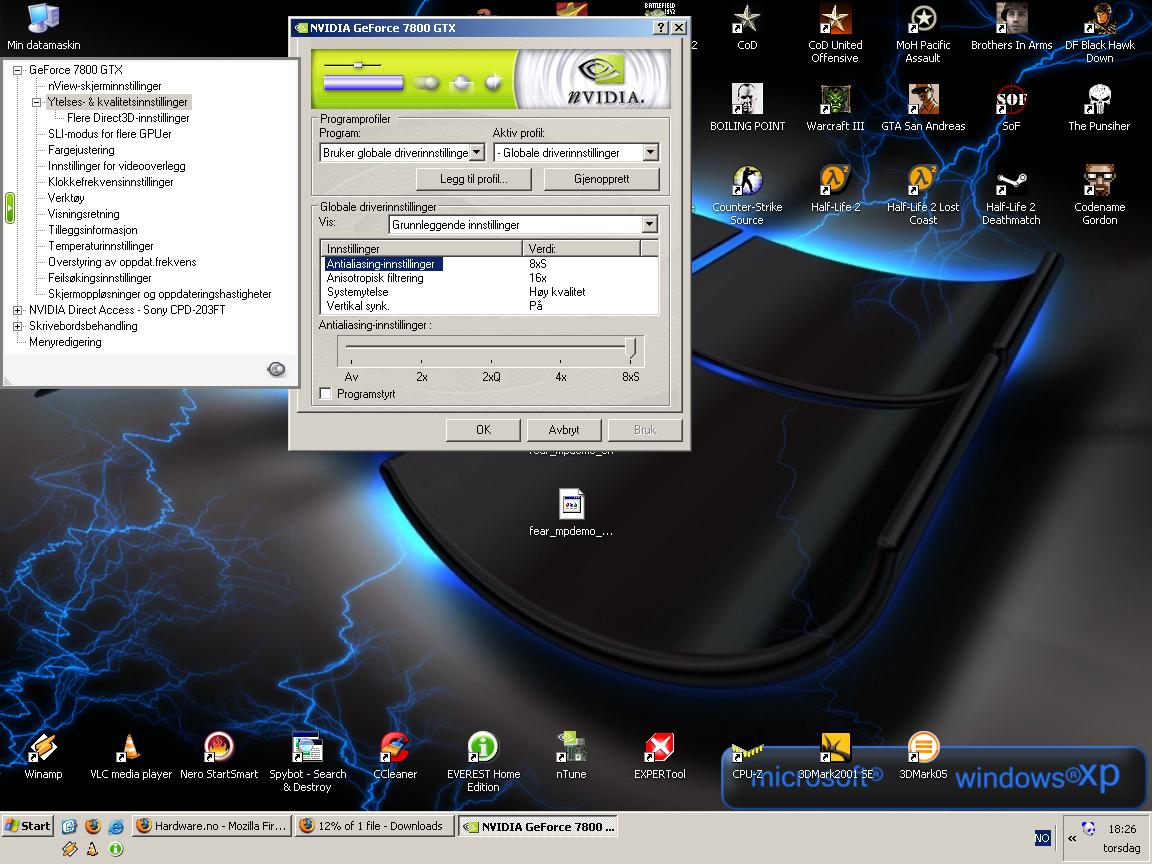Click the side panel collapse arrow icon
Image resolution: width=1152 pixels, height=864 pixels.
(276, 369)
